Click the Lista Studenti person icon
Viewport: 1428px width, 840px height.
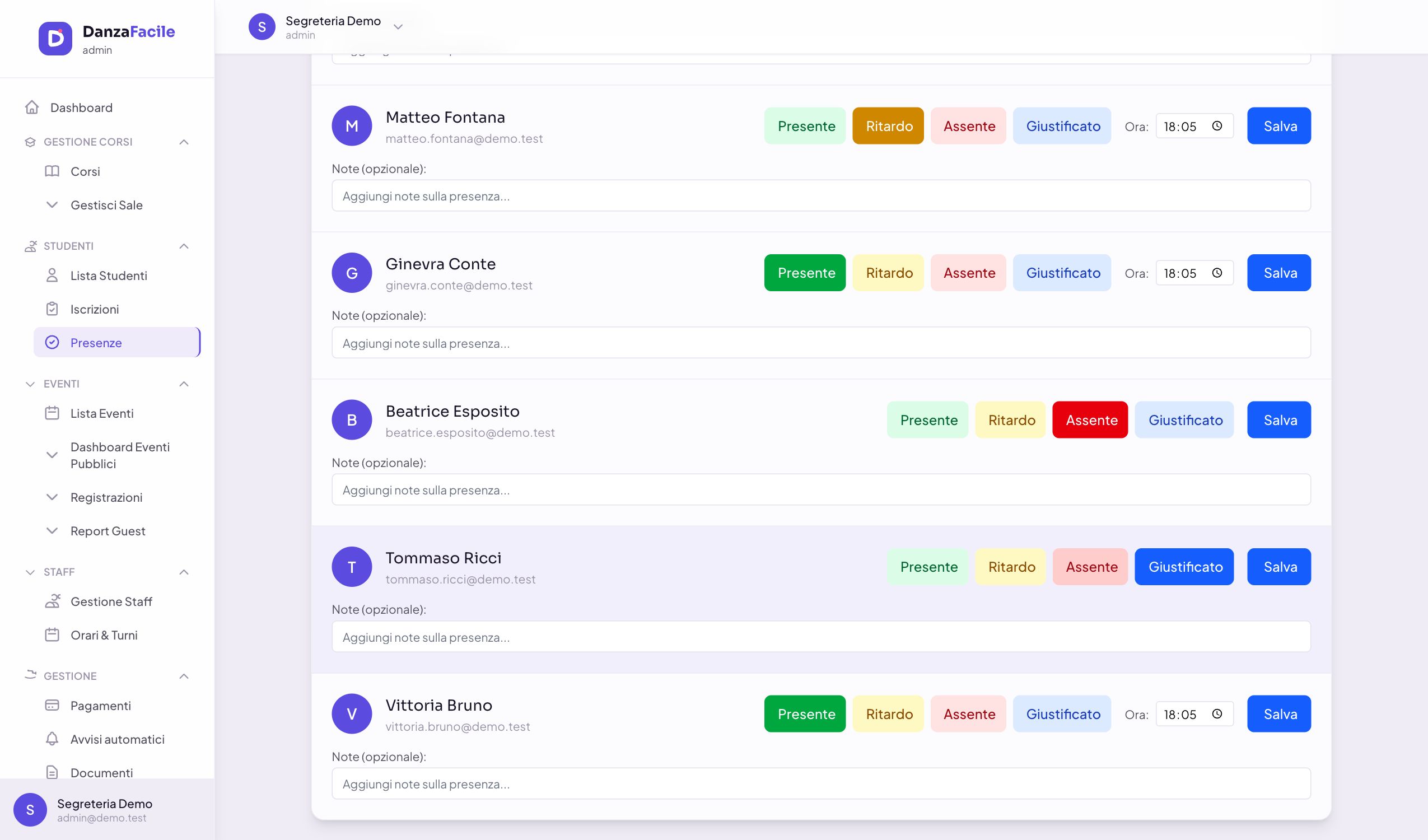tap(52, 276)
